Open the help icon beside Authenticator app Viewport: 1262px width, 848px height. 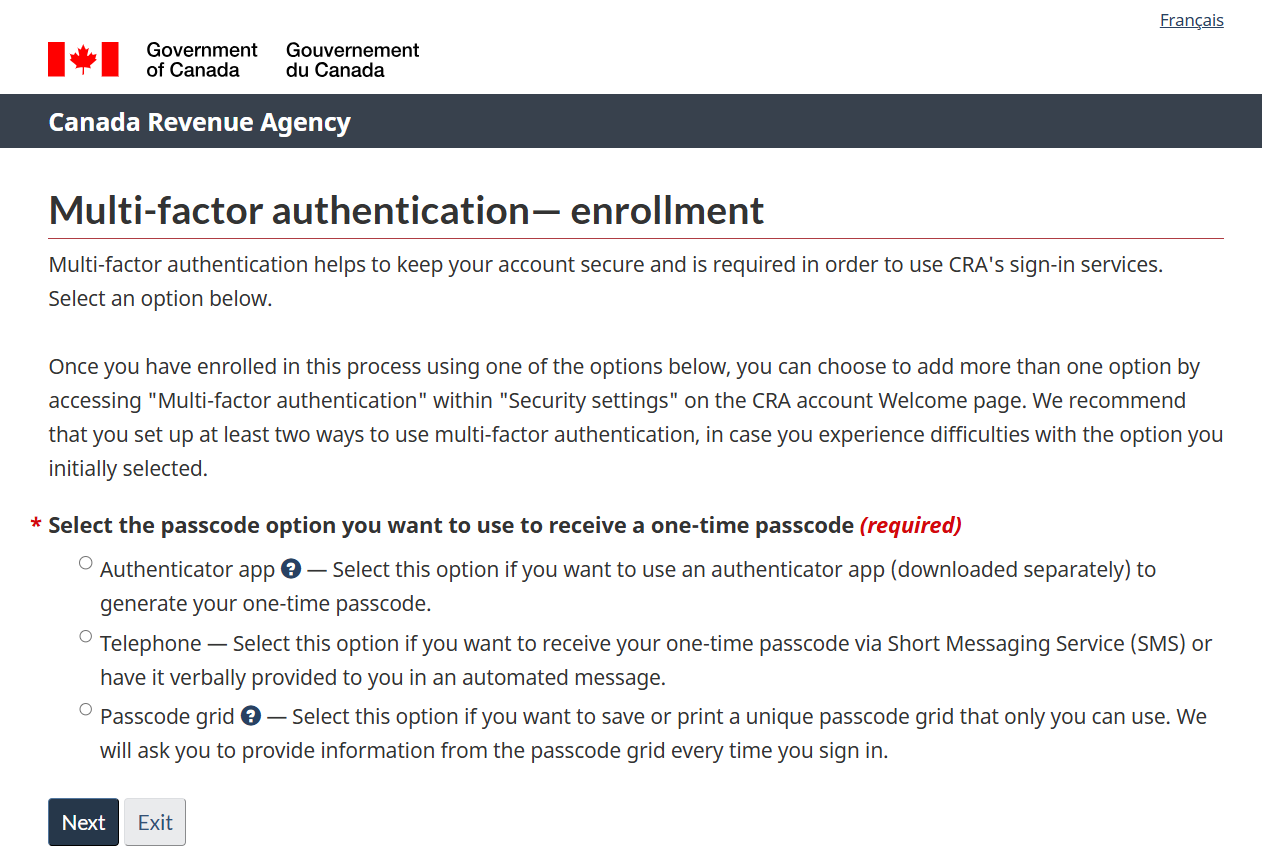pyautogui.click(x=291, y=569)
